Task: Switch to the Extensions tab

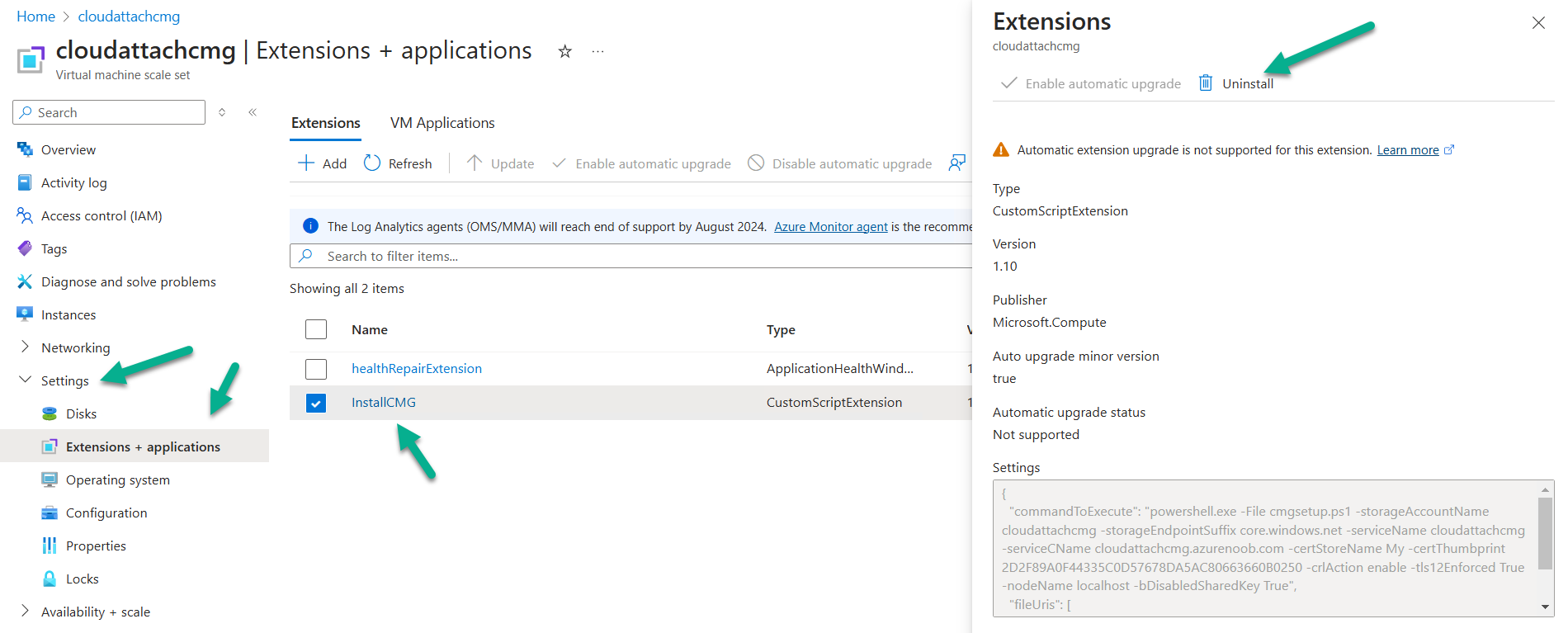Action: [x=326, y=123]
